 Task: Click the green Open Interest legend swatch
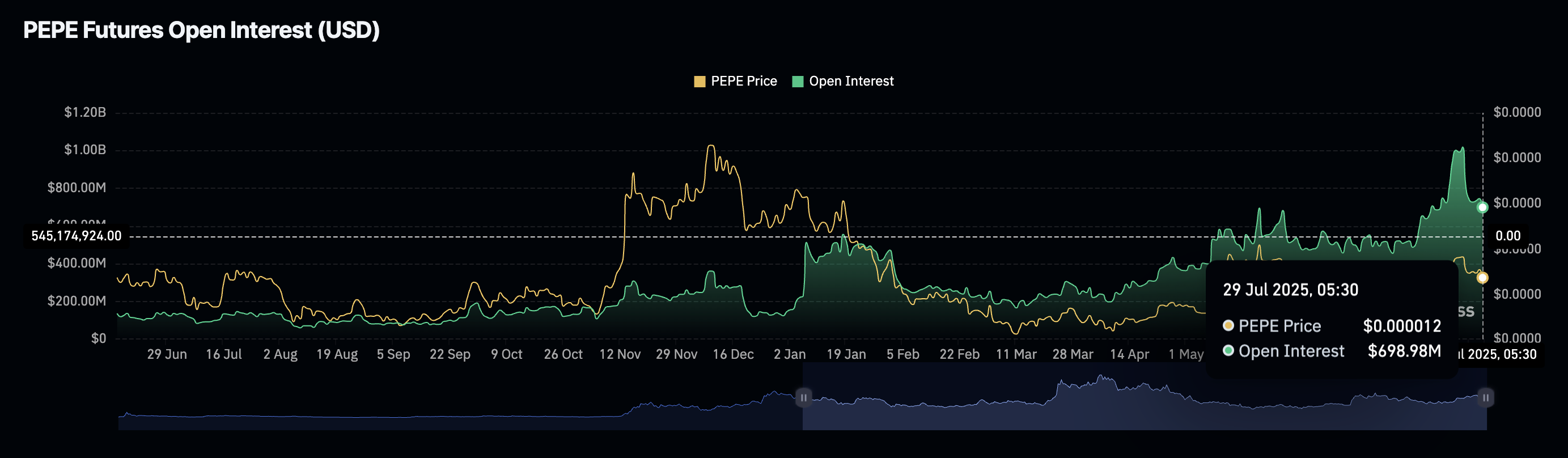click(x=798, y=82)
